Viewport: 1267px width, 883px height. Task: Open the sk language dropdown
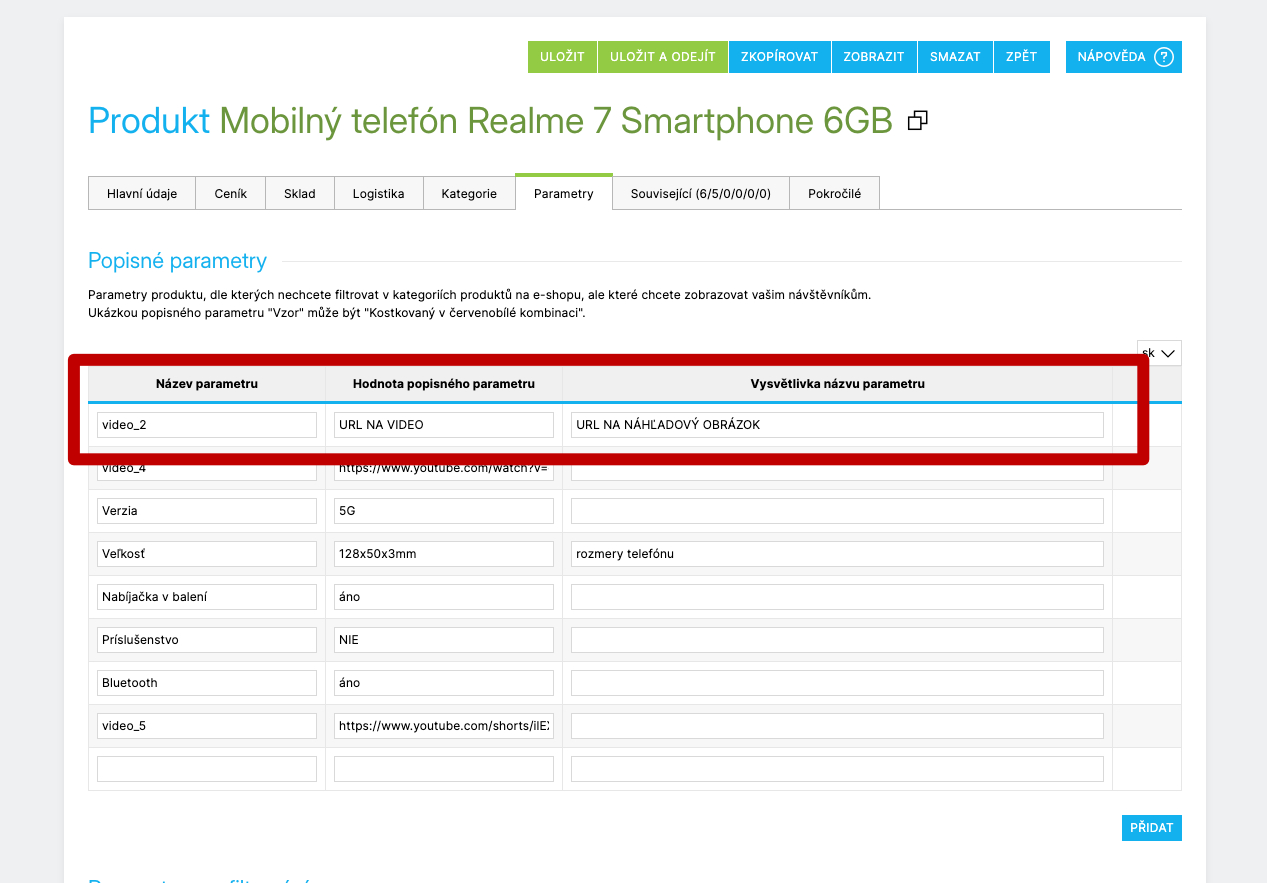1159,353
